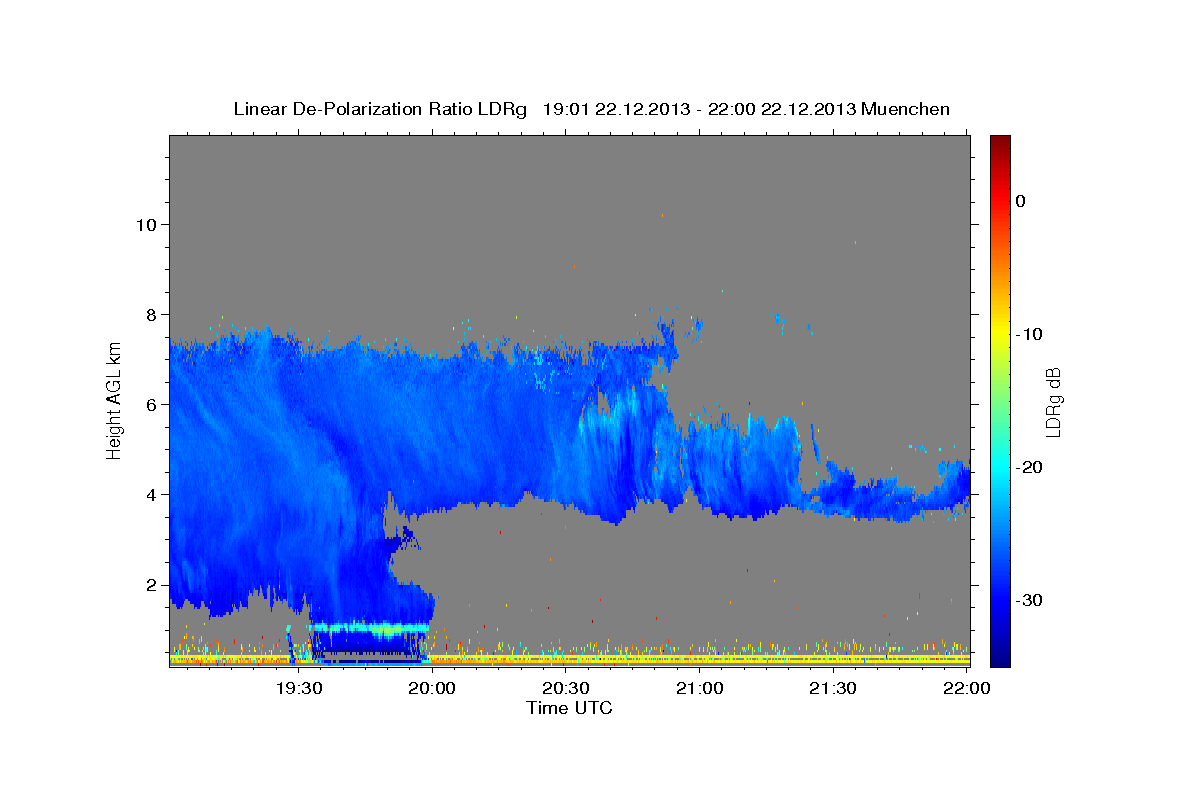Click the colorbar value -10
This screenshot has height=800, width=1200.
click(x=1030, y=334)
